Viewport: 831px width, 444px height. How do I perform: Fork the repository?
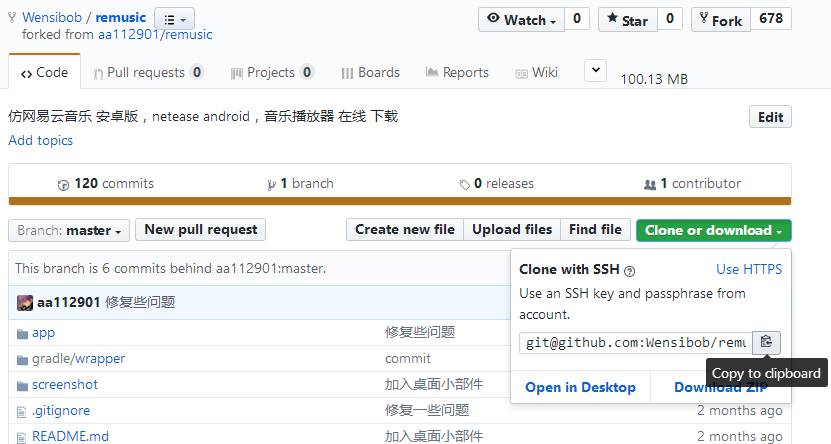tap(721, 20)
